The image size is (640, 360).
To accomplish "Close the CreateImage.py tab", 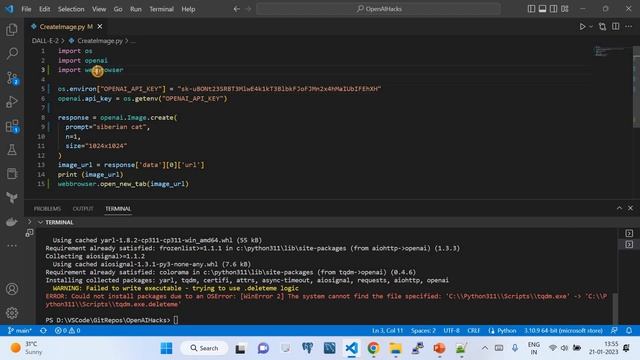I will (100, 27).
